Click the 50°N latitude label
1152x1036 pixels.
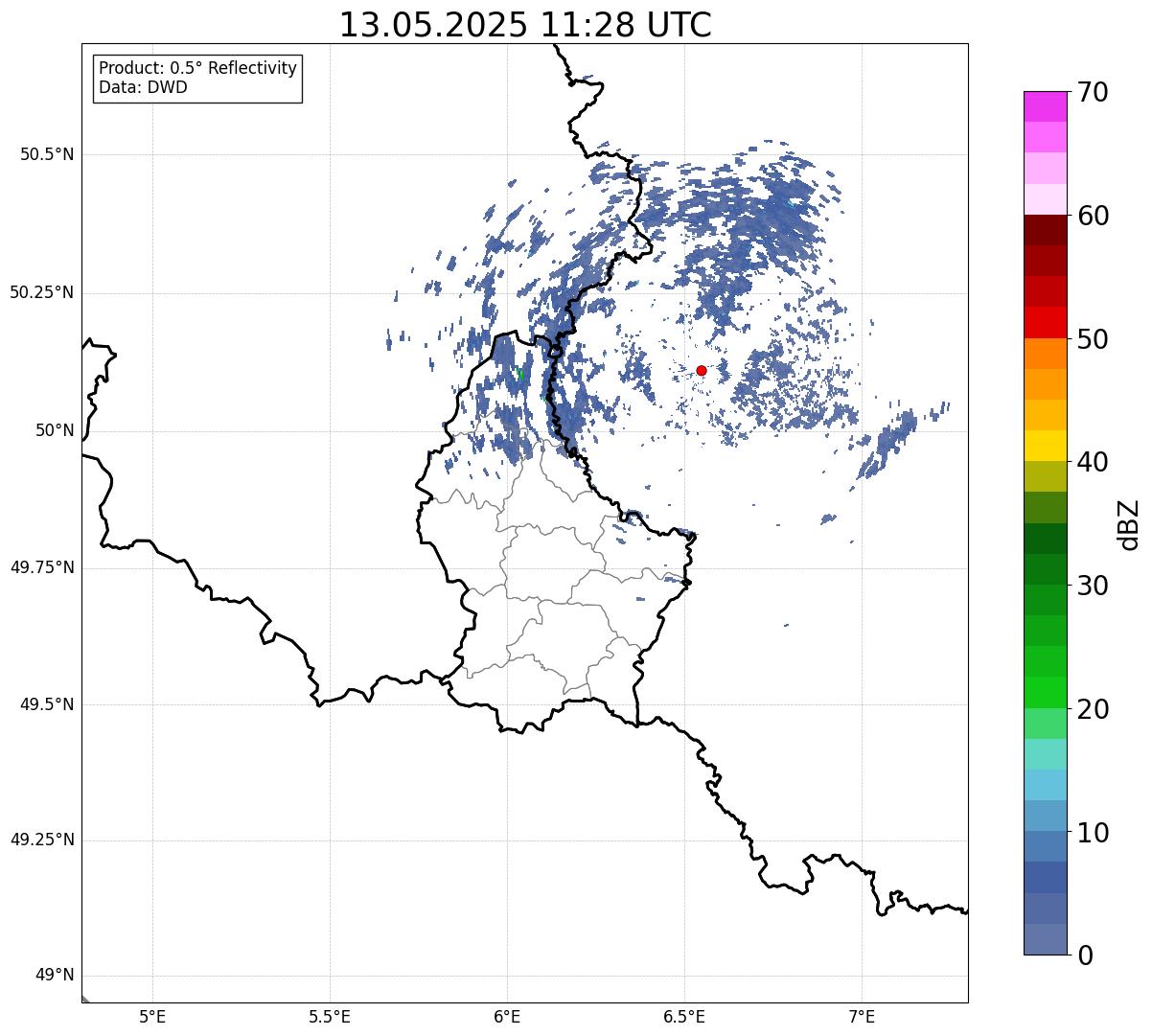[55, 430]
